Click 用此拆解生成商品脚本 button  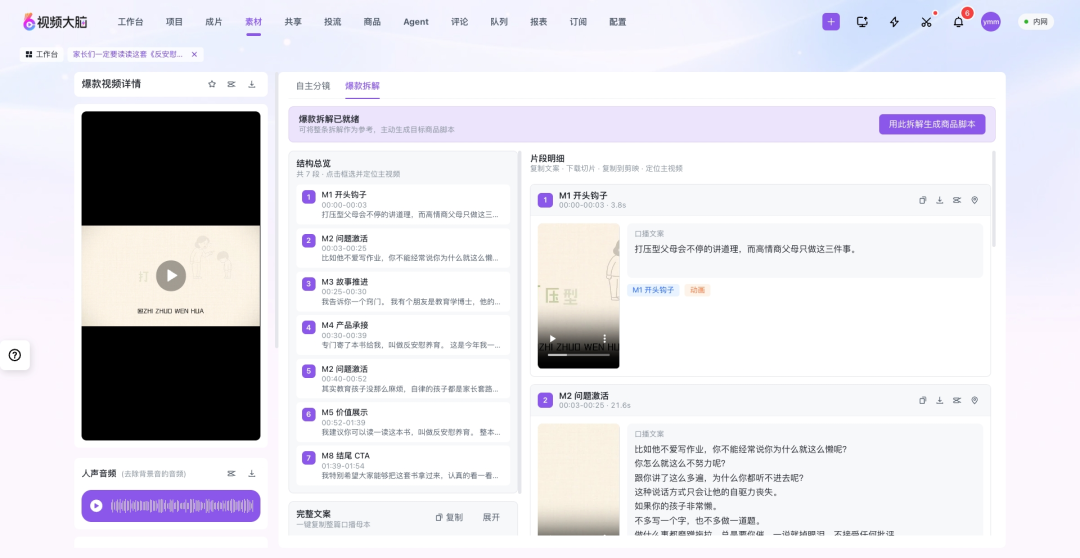932,124
